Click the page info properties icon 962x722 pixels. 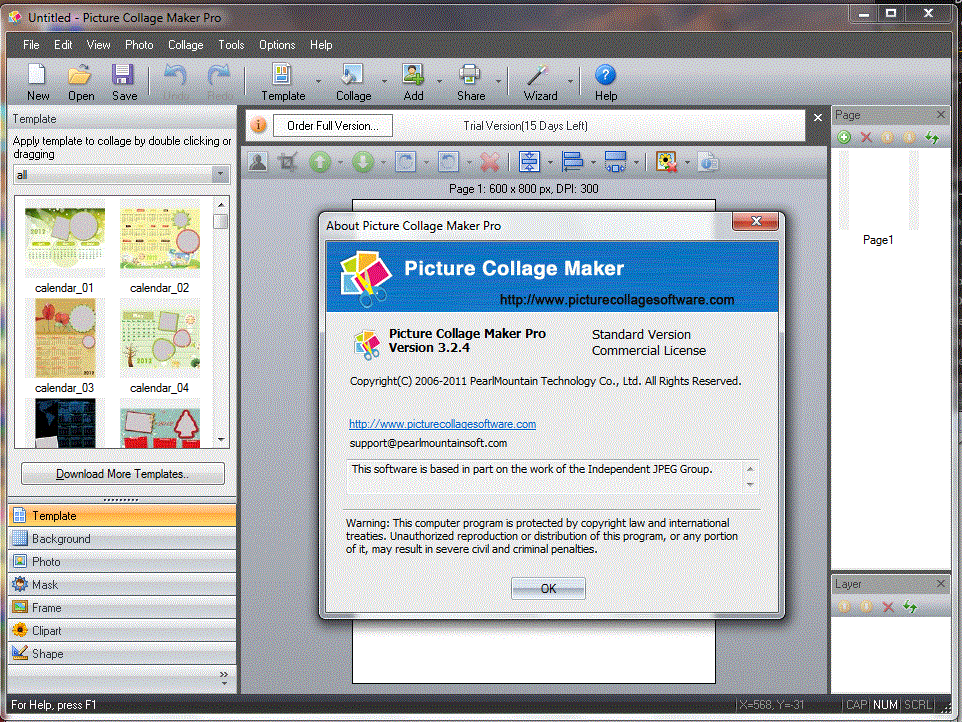click(708, 163)
